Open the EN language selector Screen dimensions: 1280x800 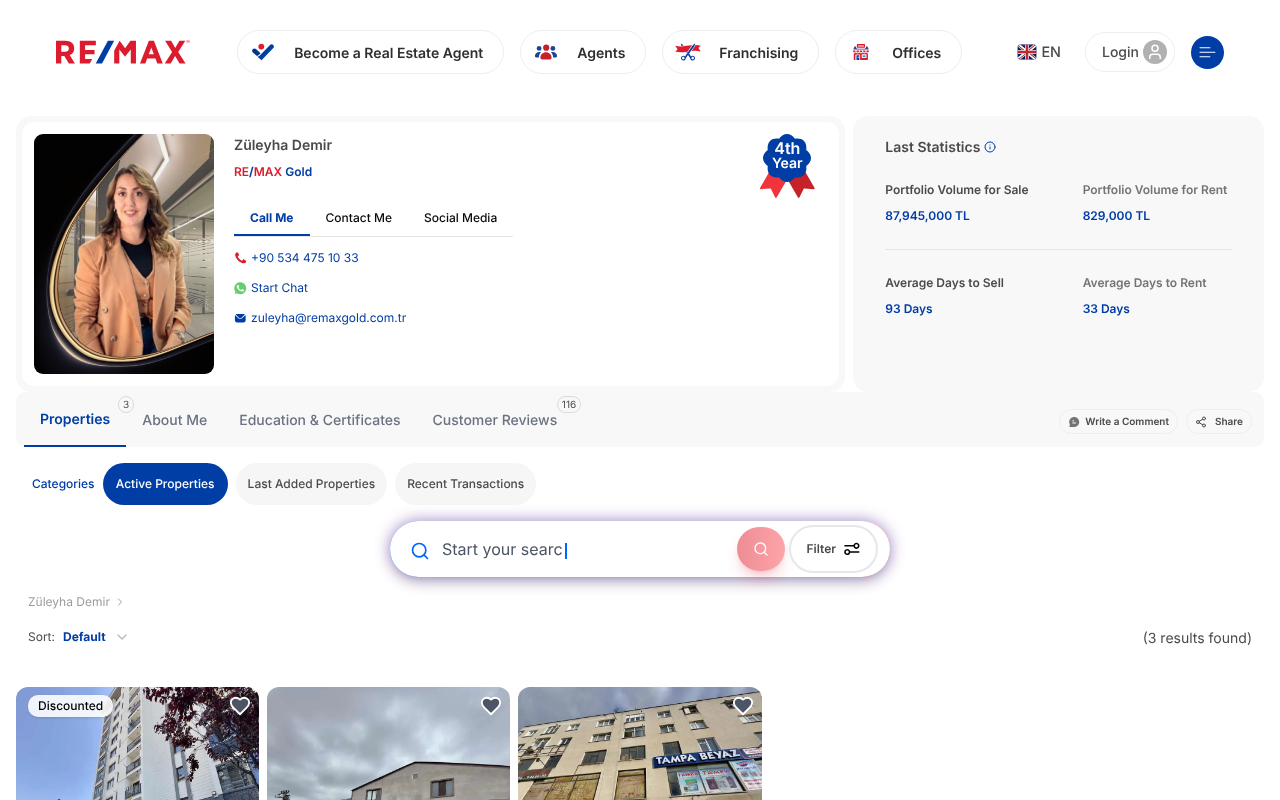coord(1039,52)
